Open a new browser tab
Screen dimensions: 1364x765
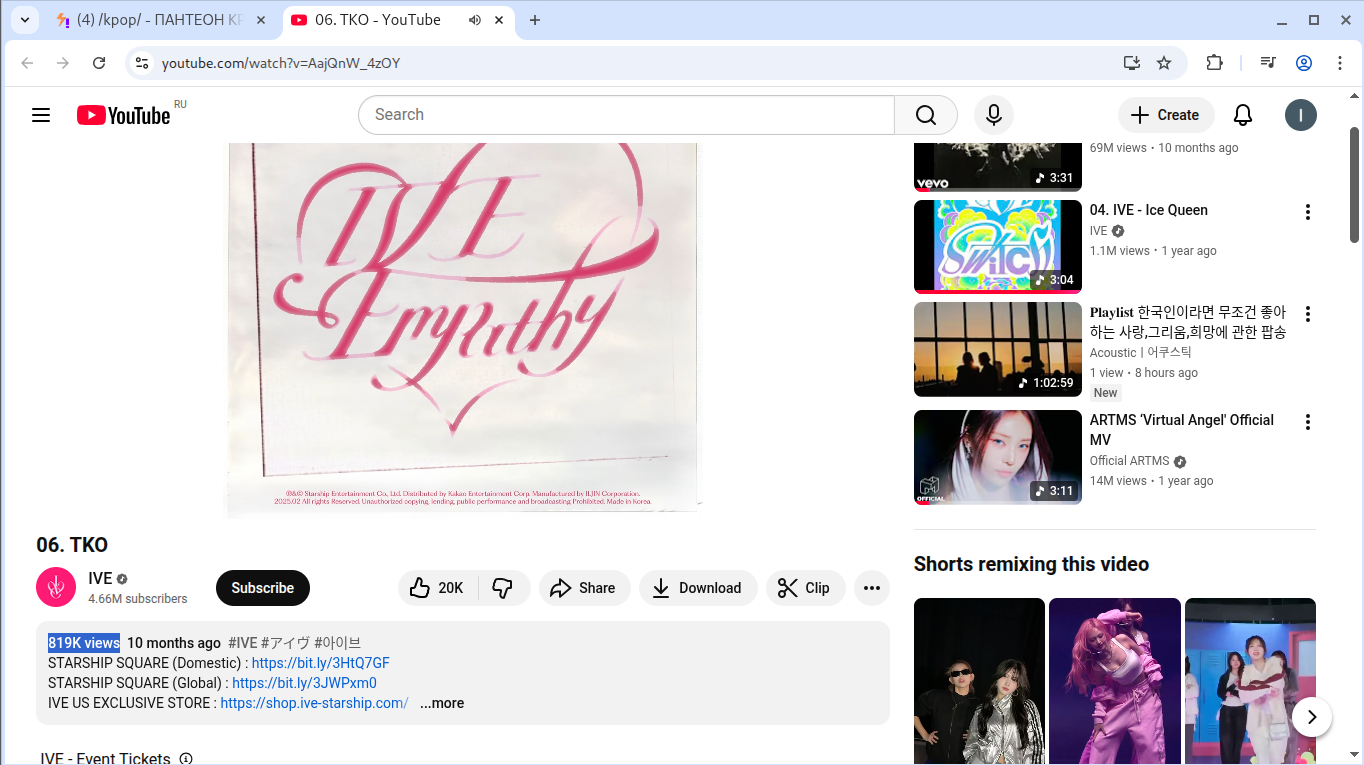(535, 20)
